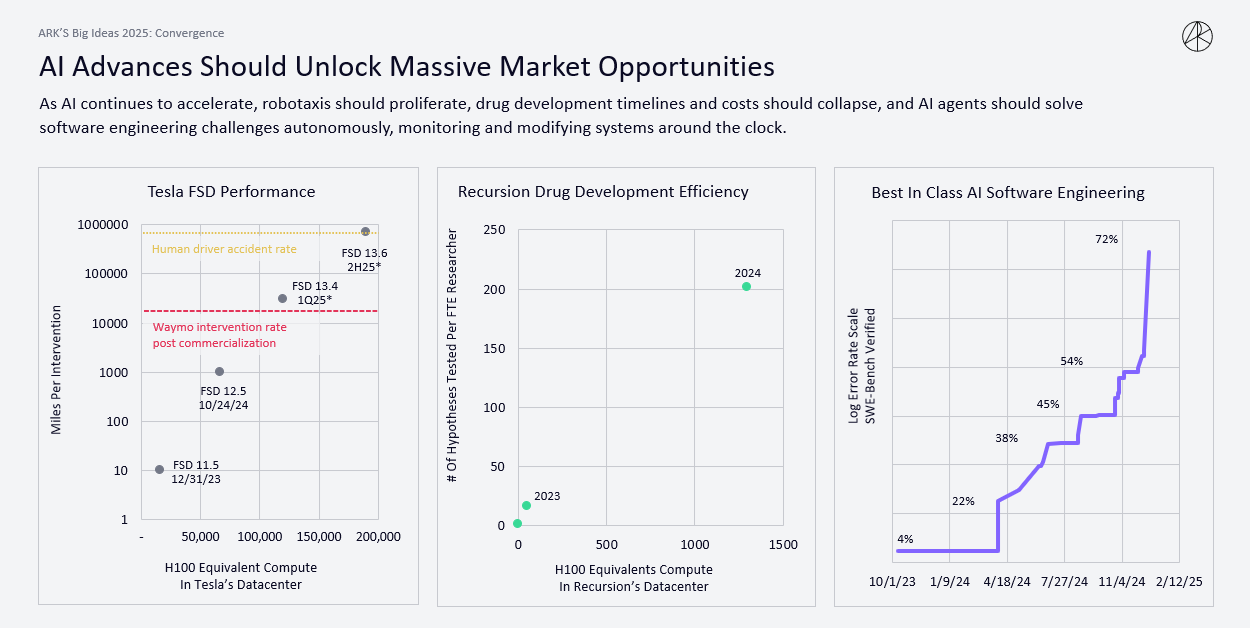
Task: Click the 250 y-axis tick label
Action: pos(495,230)
